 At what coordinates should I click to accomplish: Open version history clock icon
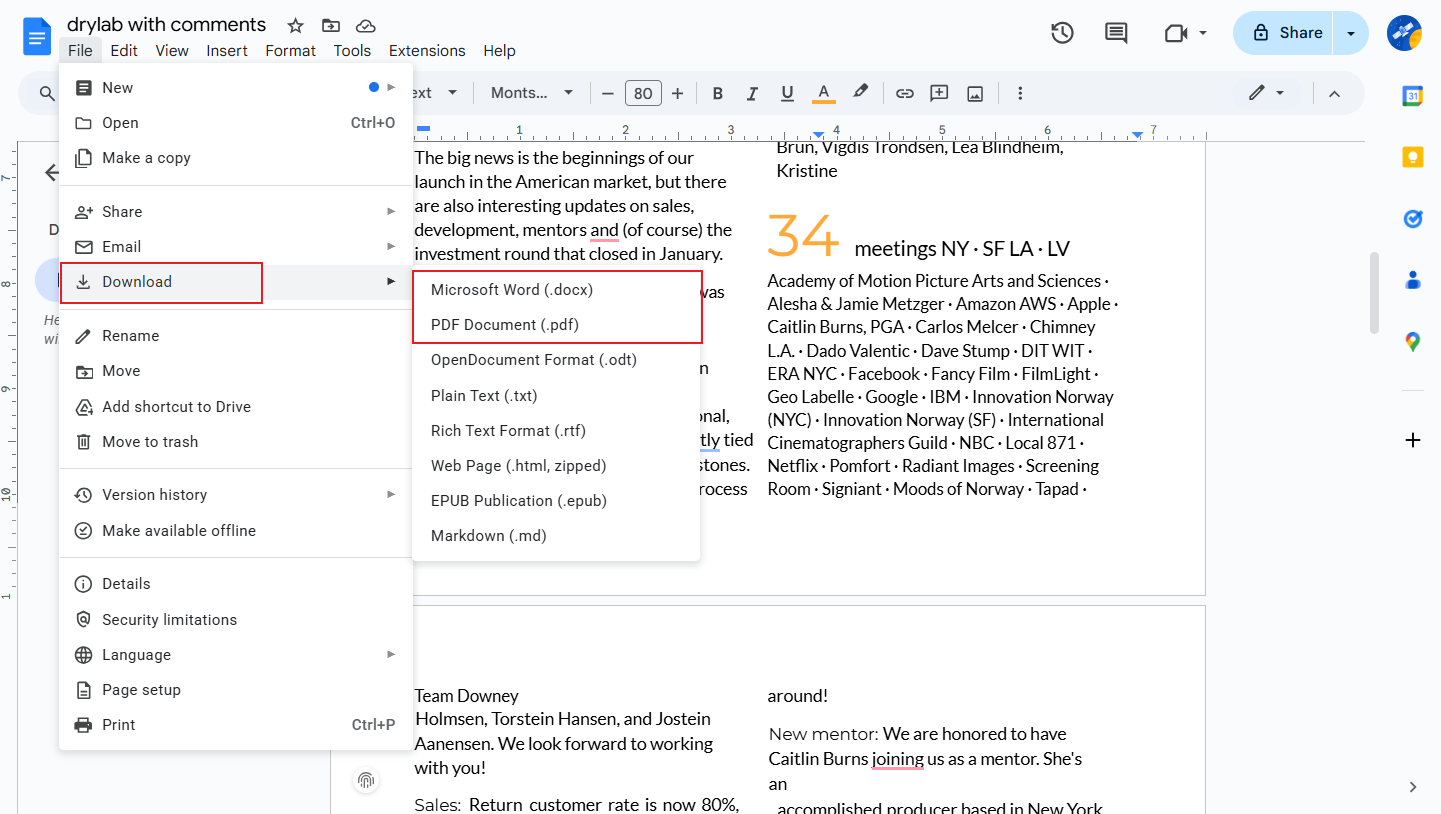1062,32
